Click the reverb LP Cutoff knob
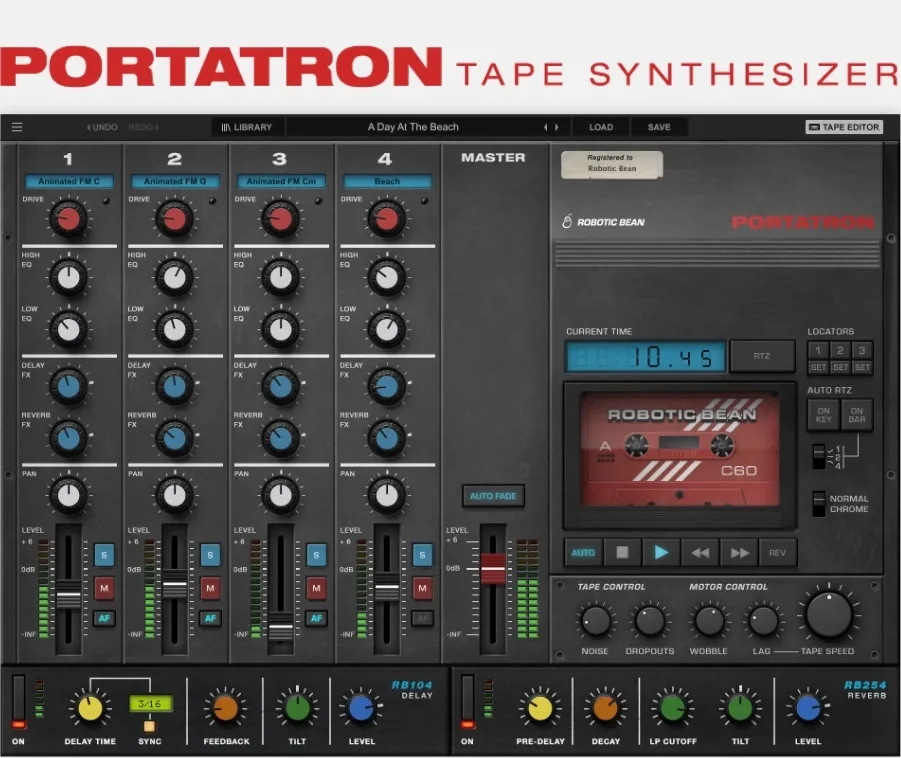This screenshot has height=758, width=901. tap(673, 709)
